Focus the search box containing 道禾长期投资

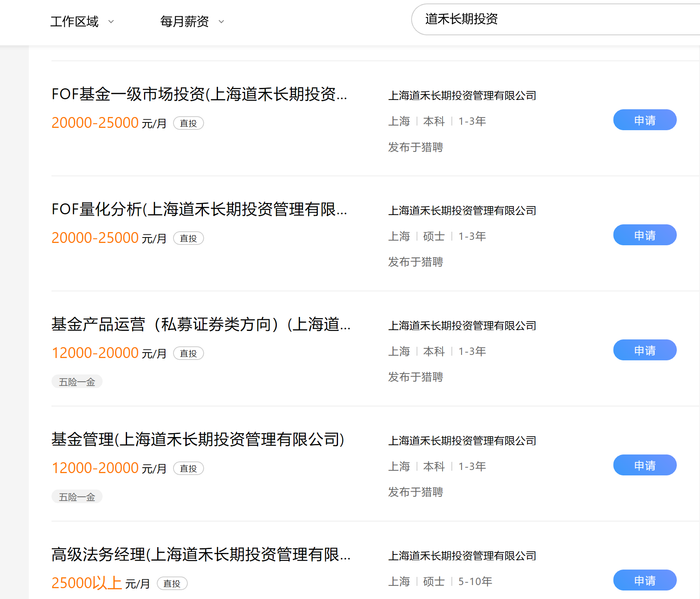[555, 19]
